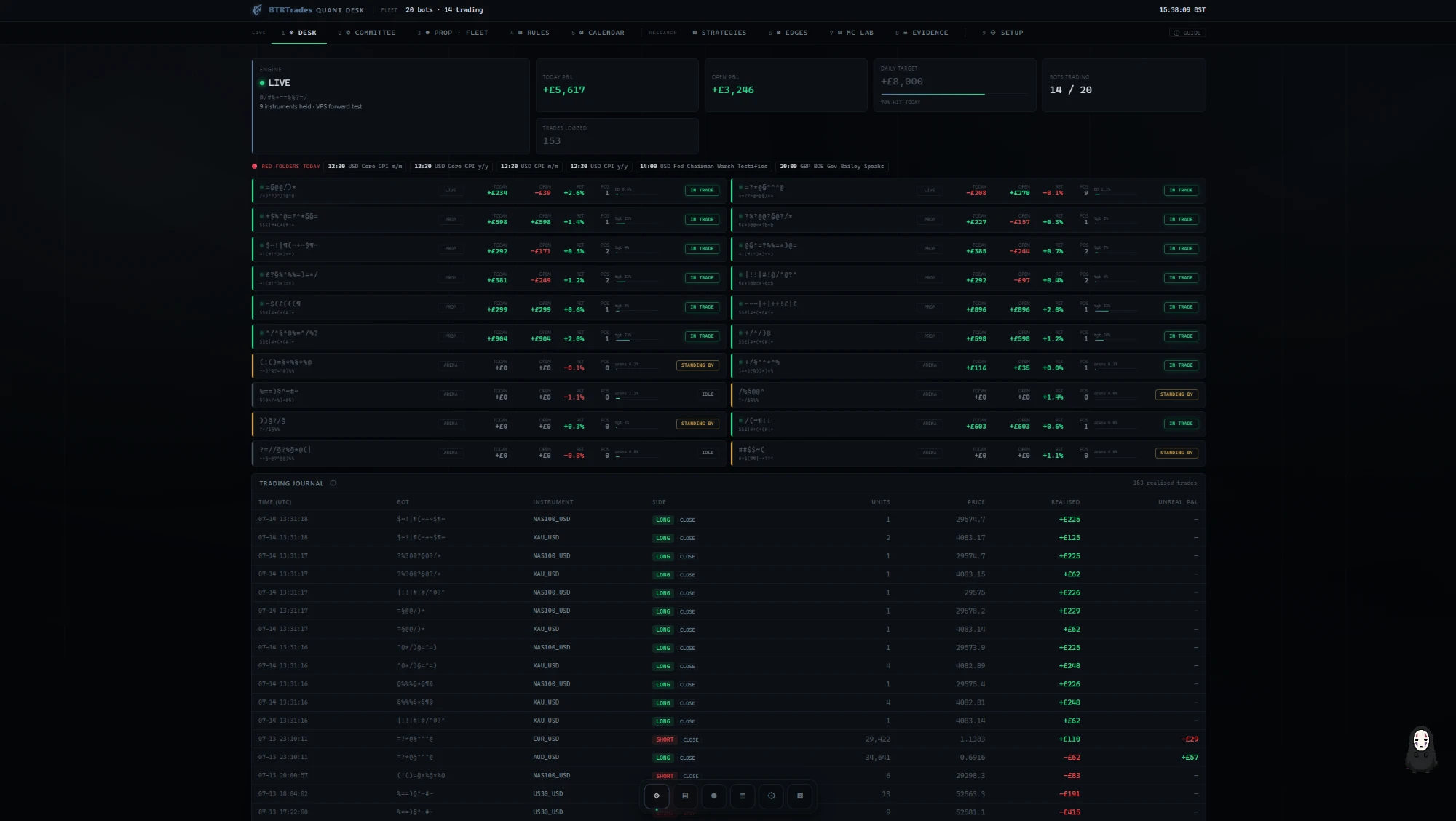Image resolution: width=1456 pixels, height=821 pixels.
Task: Open the Strategies research tab
Action: click(719, 33)
